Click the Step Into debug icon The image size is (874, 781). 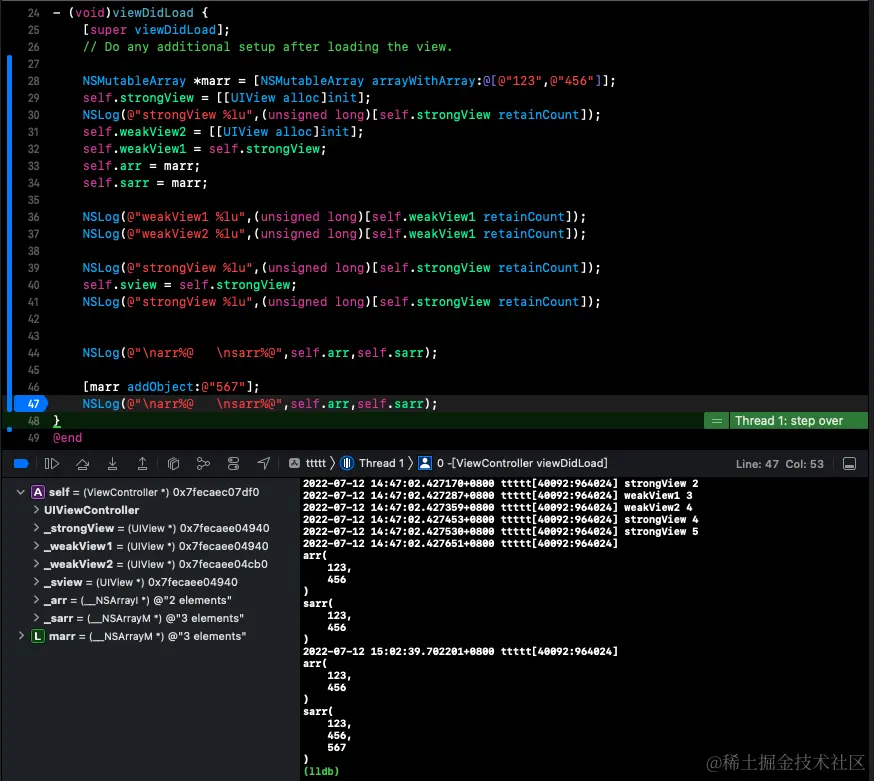point(113,463)
